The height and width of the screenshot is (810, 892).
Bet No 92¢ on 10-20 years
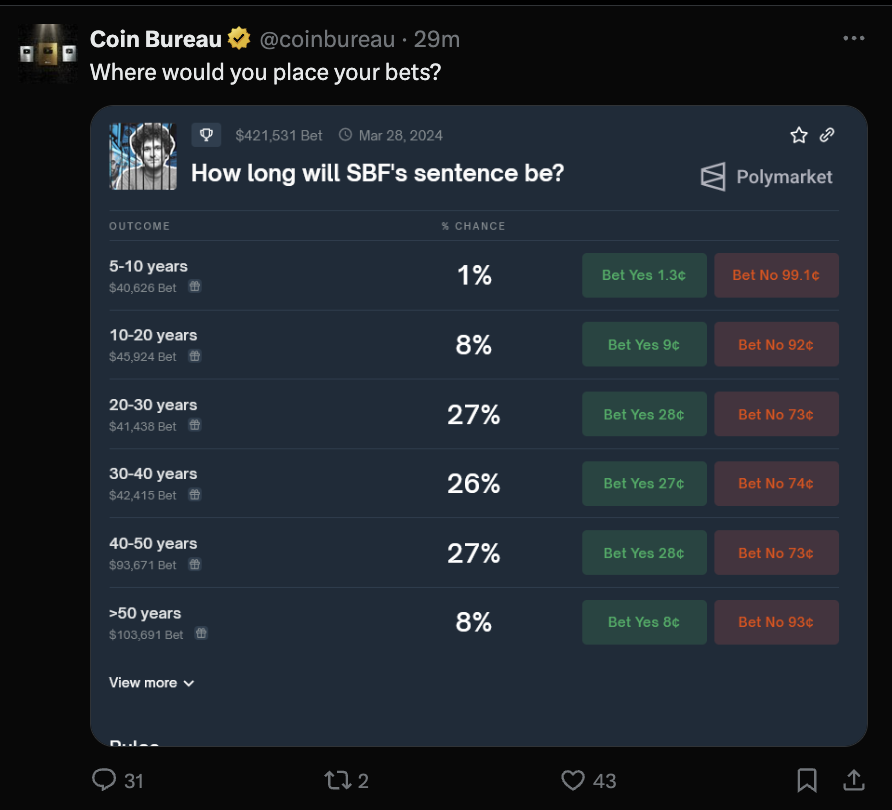776,345
